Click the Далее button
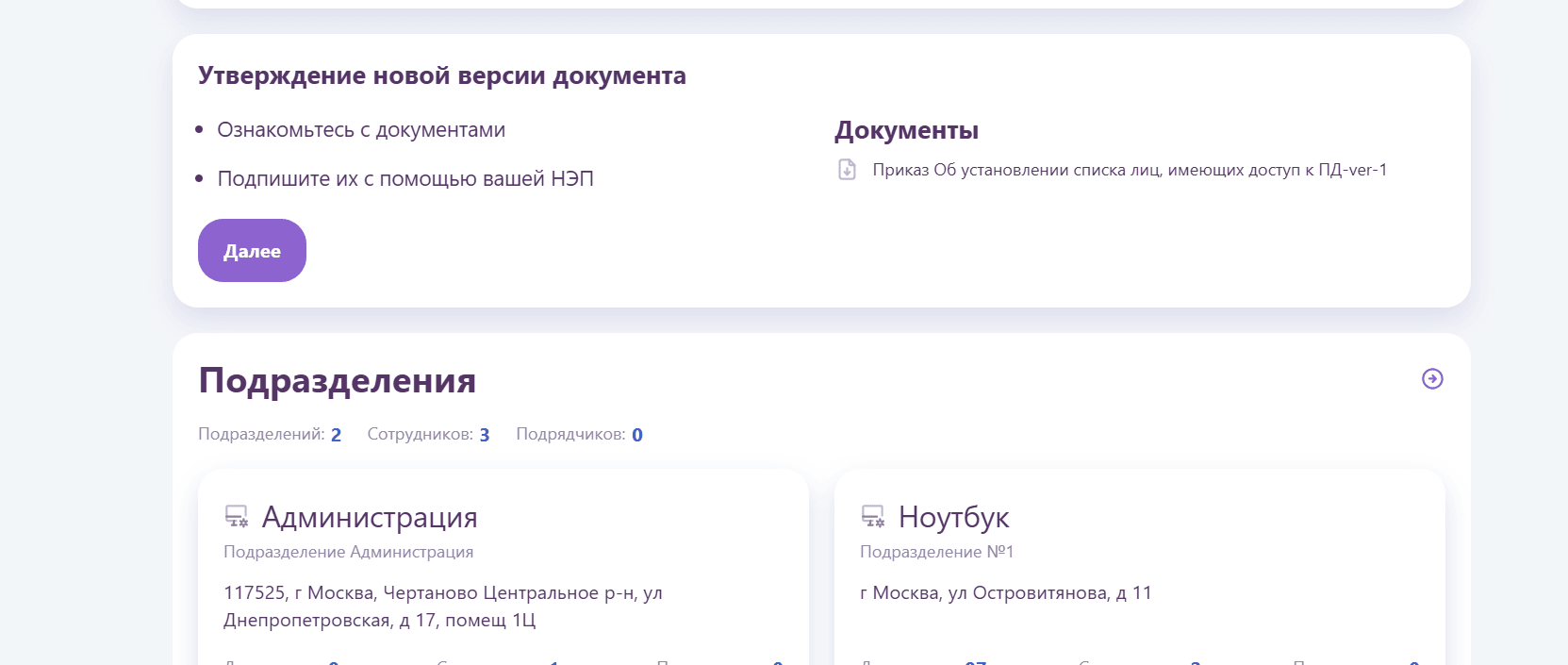The image size is (1568, 665). [x=252, y=251]
